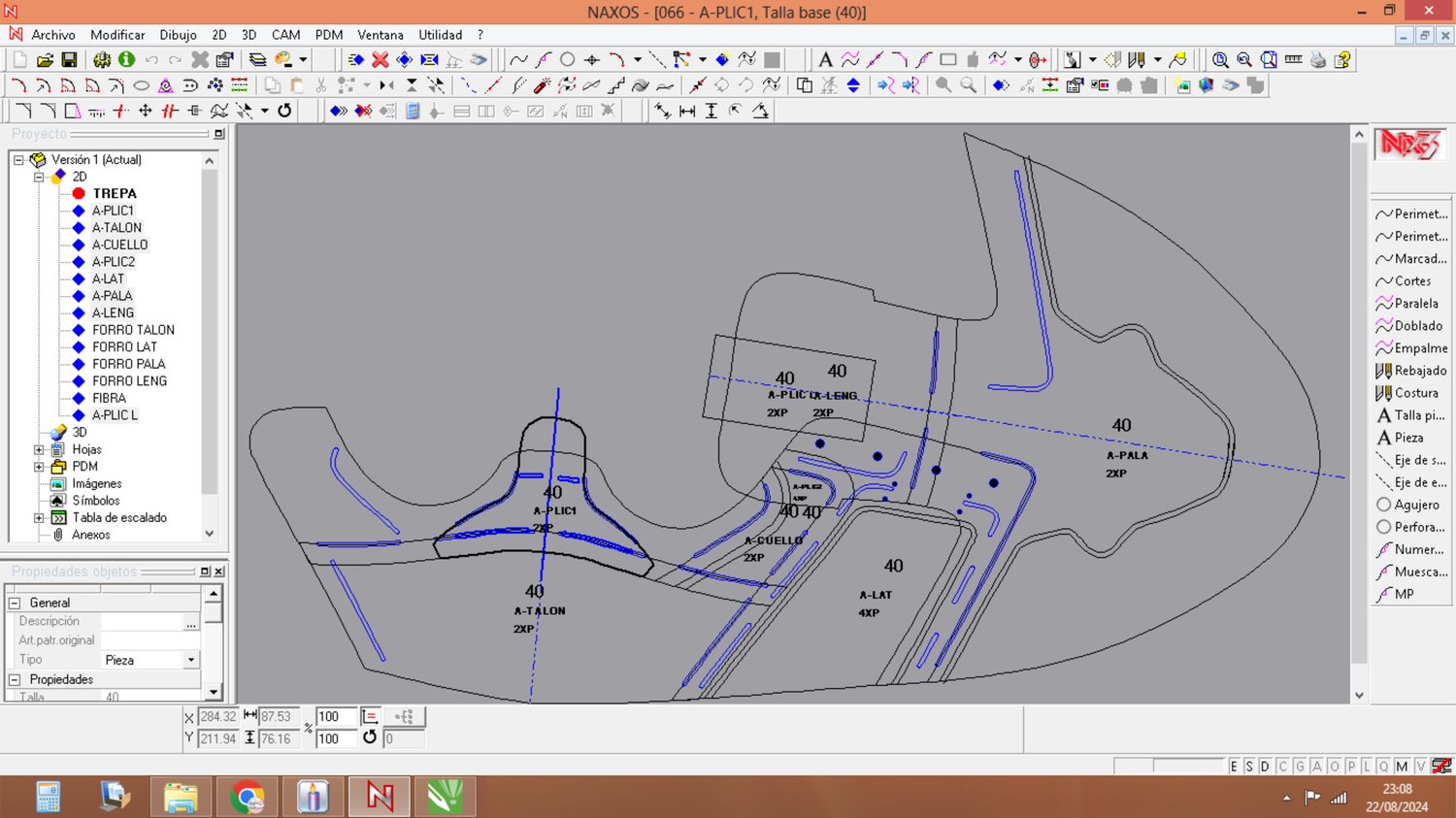Click the red X delete icon
This screenshot has width=1456, height=818.
[x=381, y=60]
